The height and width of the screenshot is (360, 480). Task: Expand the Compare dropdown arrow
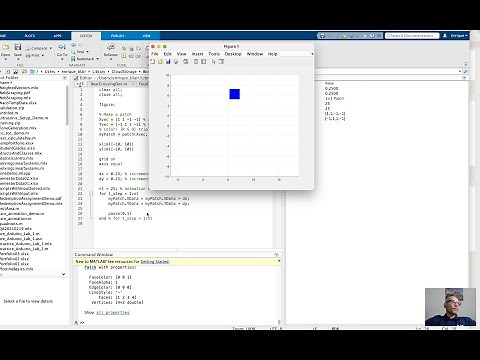51,48
